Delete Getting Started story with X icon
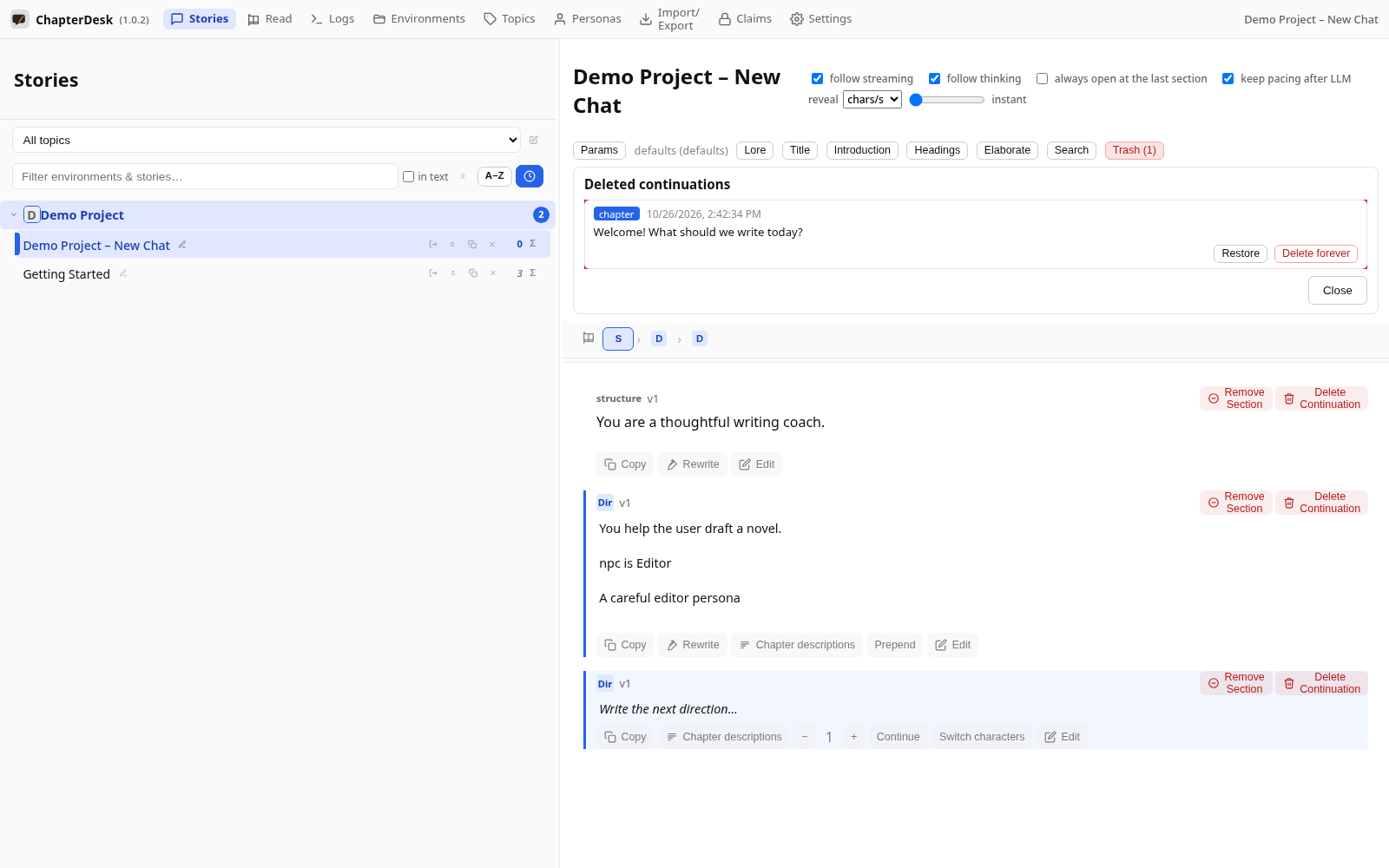This screenshot has width=1389, height=868. (493, 273)
